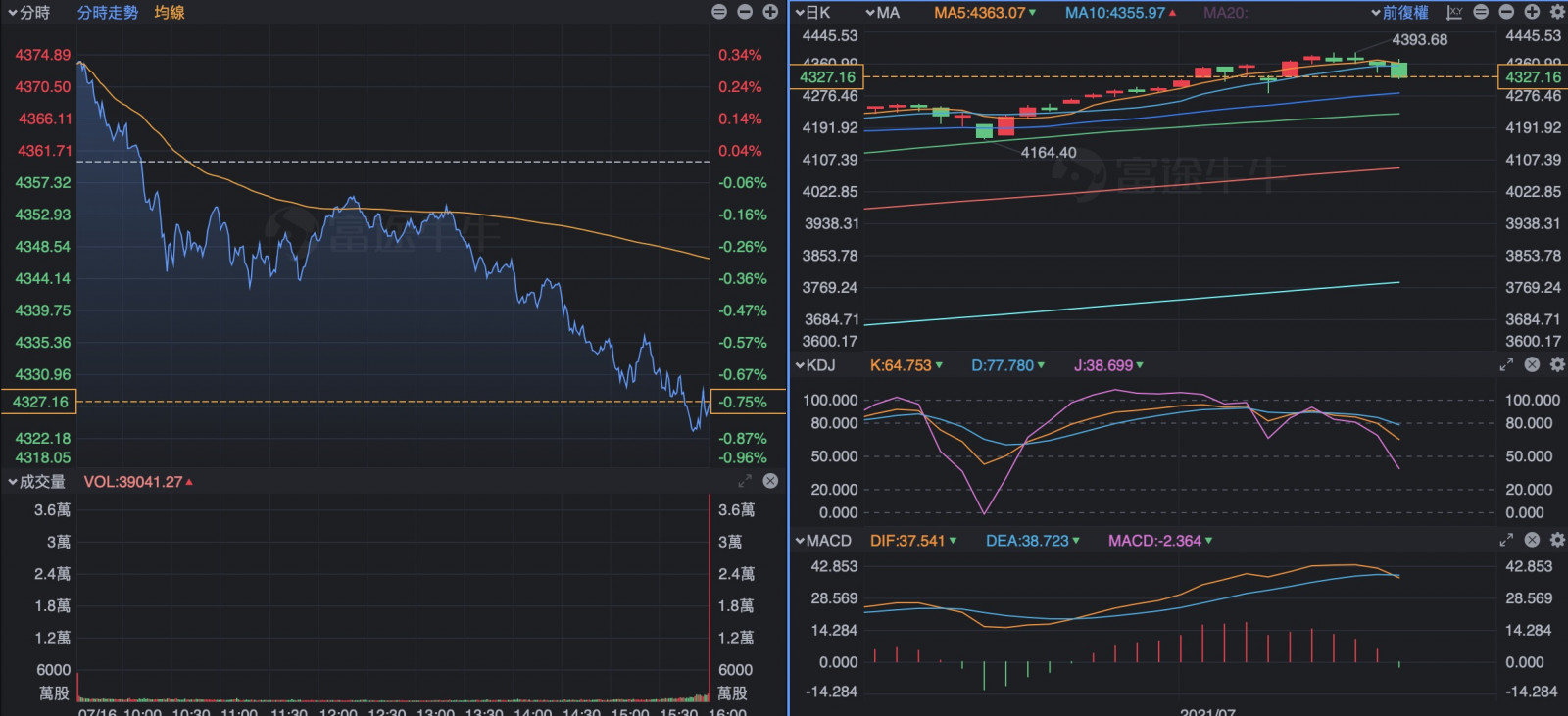1568x716 pixels.
Task: Toggle the 分時走勢 price line legend
Action: [108, 13]
